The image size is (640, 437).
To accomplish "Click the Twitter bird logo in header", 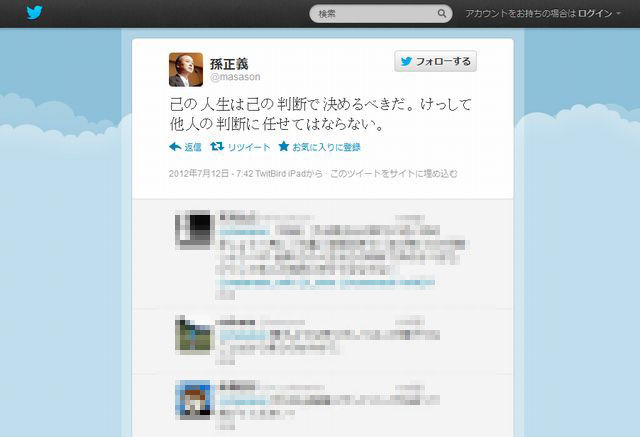I will pyautogui.click(x=35, y=13).
